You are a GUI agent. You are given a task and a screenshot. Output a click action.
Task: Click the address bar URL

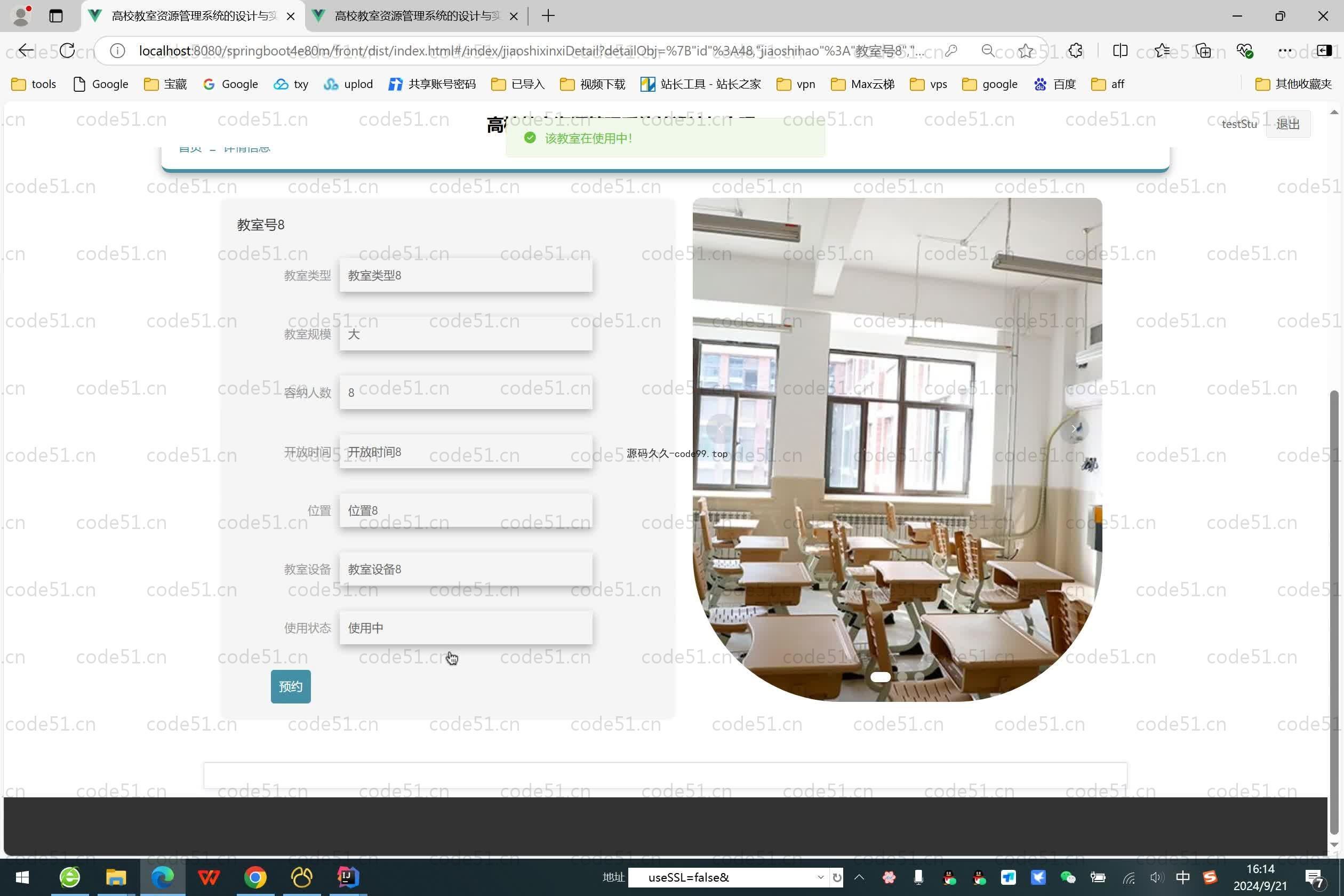pos(531,51)
